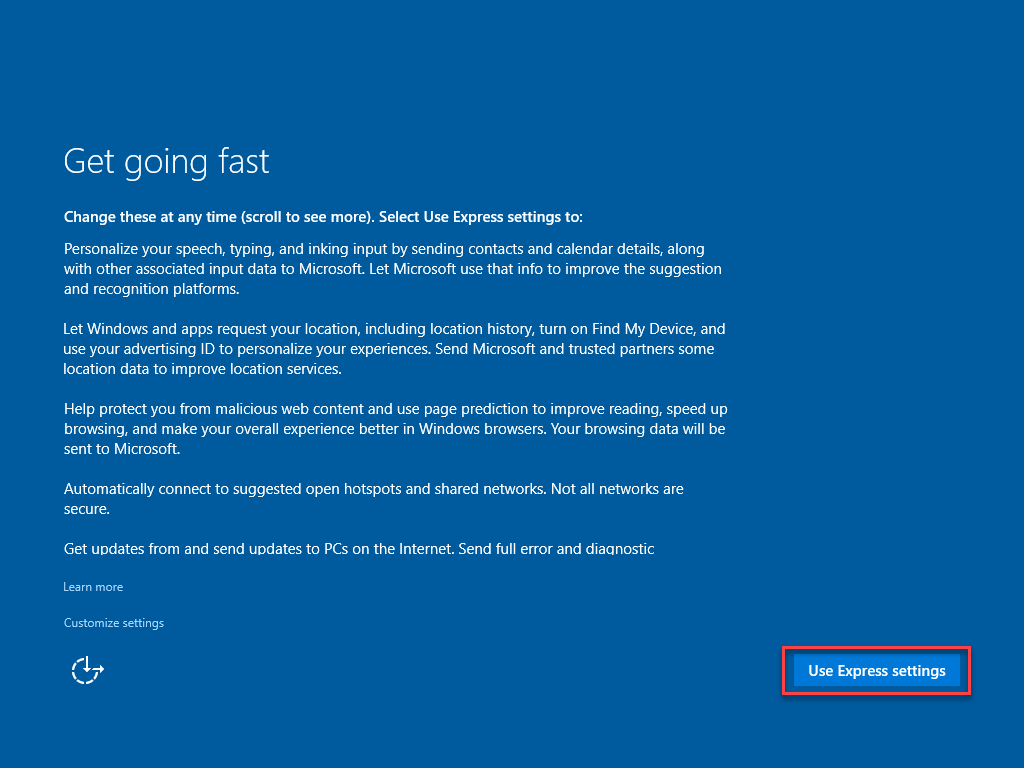
Task: Click the highlighted red-bordered Express settings button
Action: point(876,670)
